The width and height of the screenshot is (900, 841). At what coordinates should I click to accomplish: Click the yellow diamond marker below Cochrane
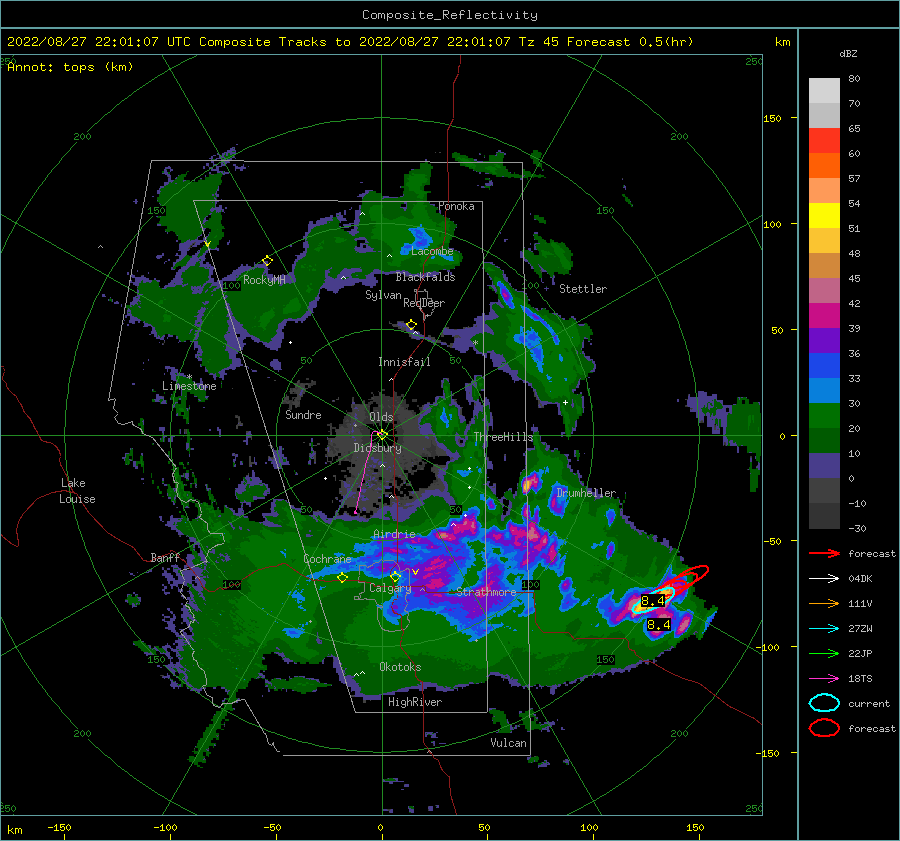click(x=342, y=577)
